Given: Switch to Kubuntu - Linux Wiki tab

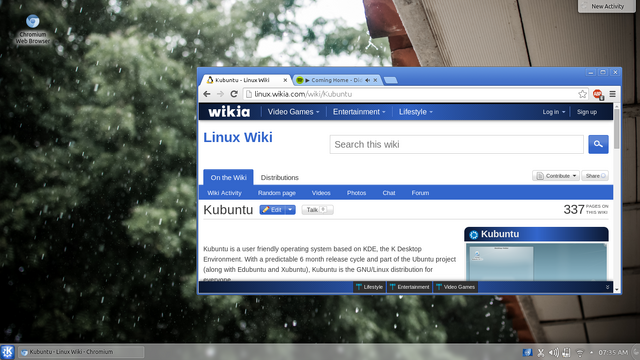Looking at the screenshot, I should pos(246,80).
